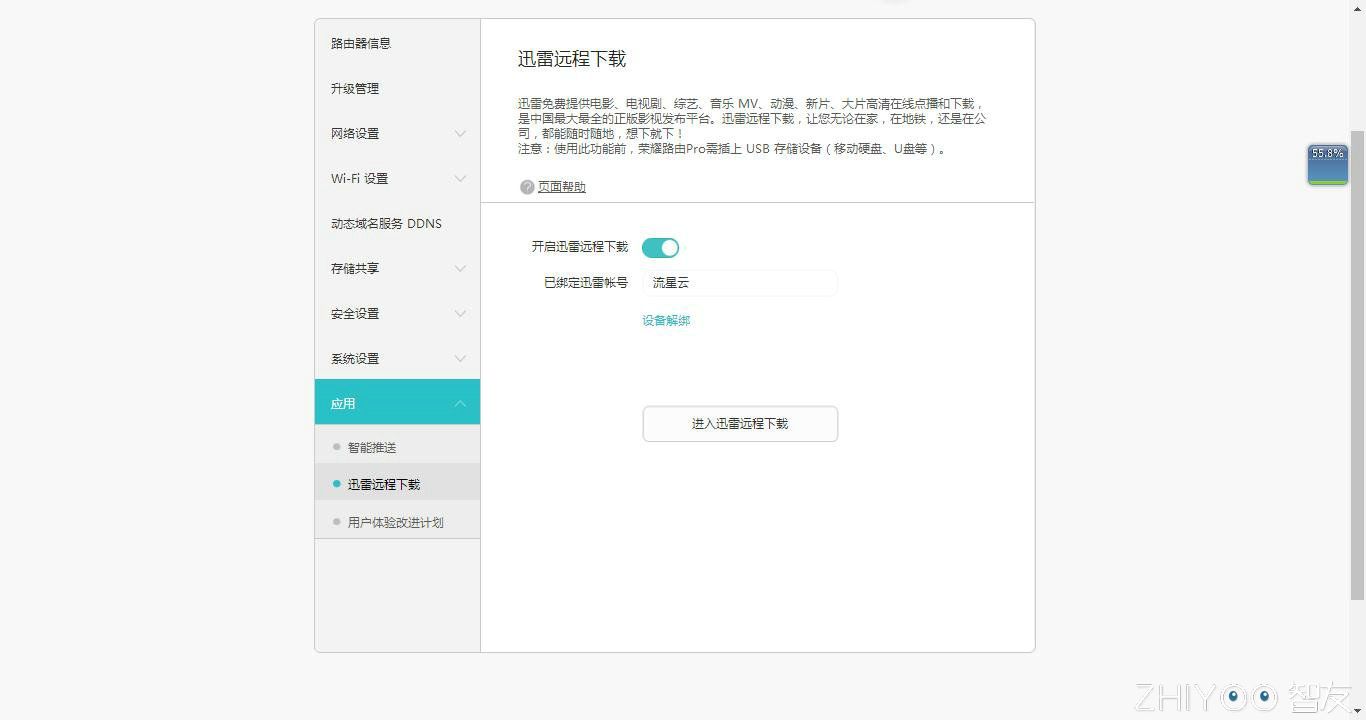The width and height of the screenshot is (1366, 720).
Task: Click the 迅雷远程下载 page heading
Action: click(572, 59)
